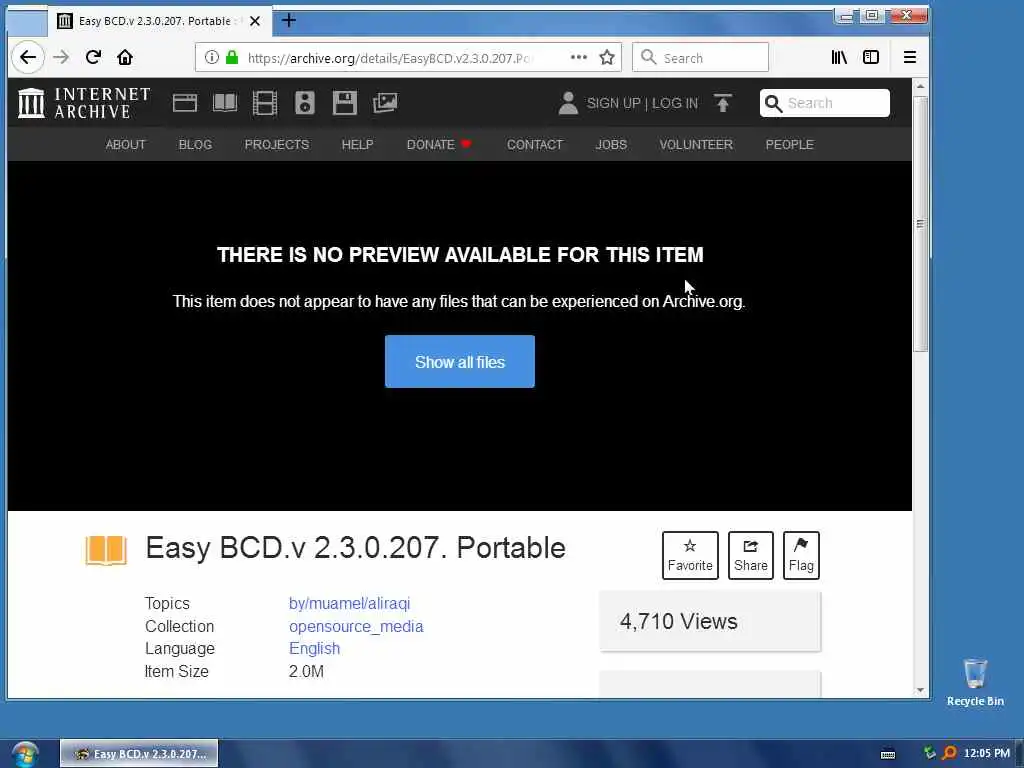Open the opensource_media collection link
1024x768 pixels.
(356, 626)
